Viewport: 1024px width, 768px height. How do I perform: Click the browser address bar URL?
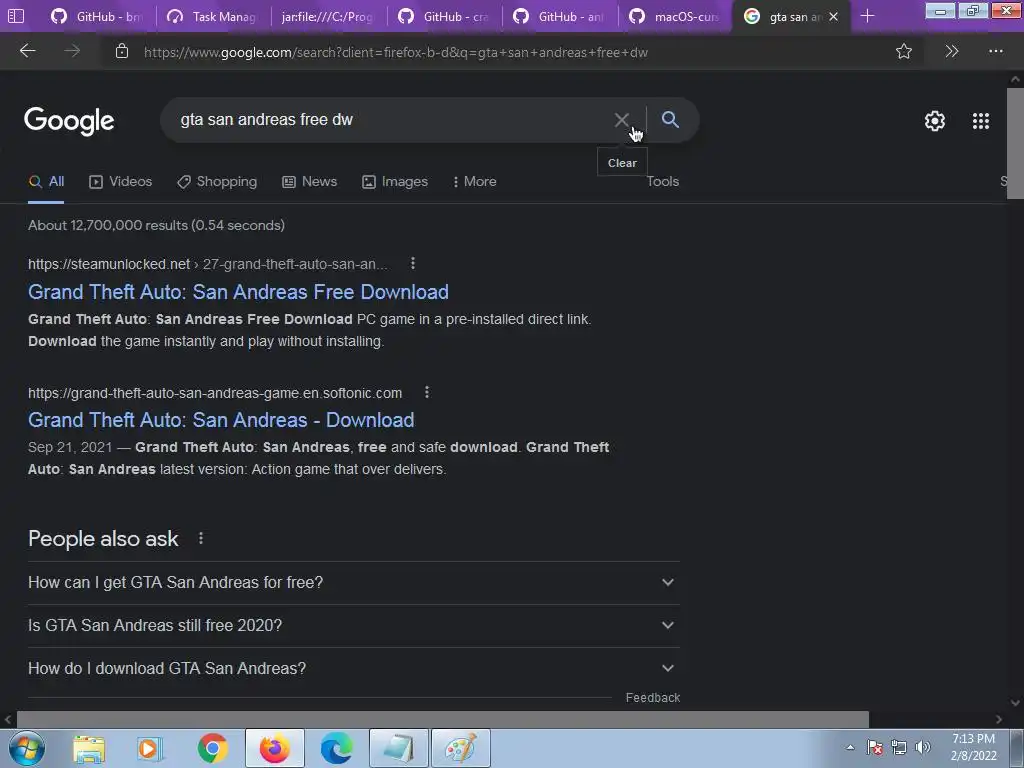396,52
